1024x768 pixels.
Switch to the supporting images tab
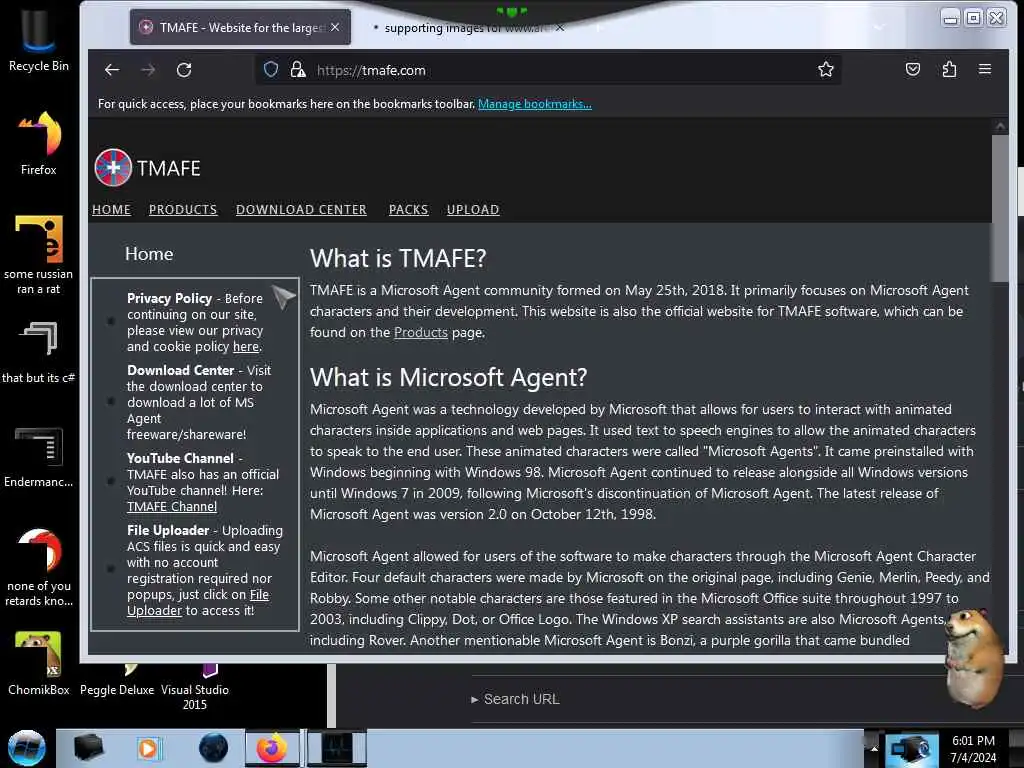point(464,28)
